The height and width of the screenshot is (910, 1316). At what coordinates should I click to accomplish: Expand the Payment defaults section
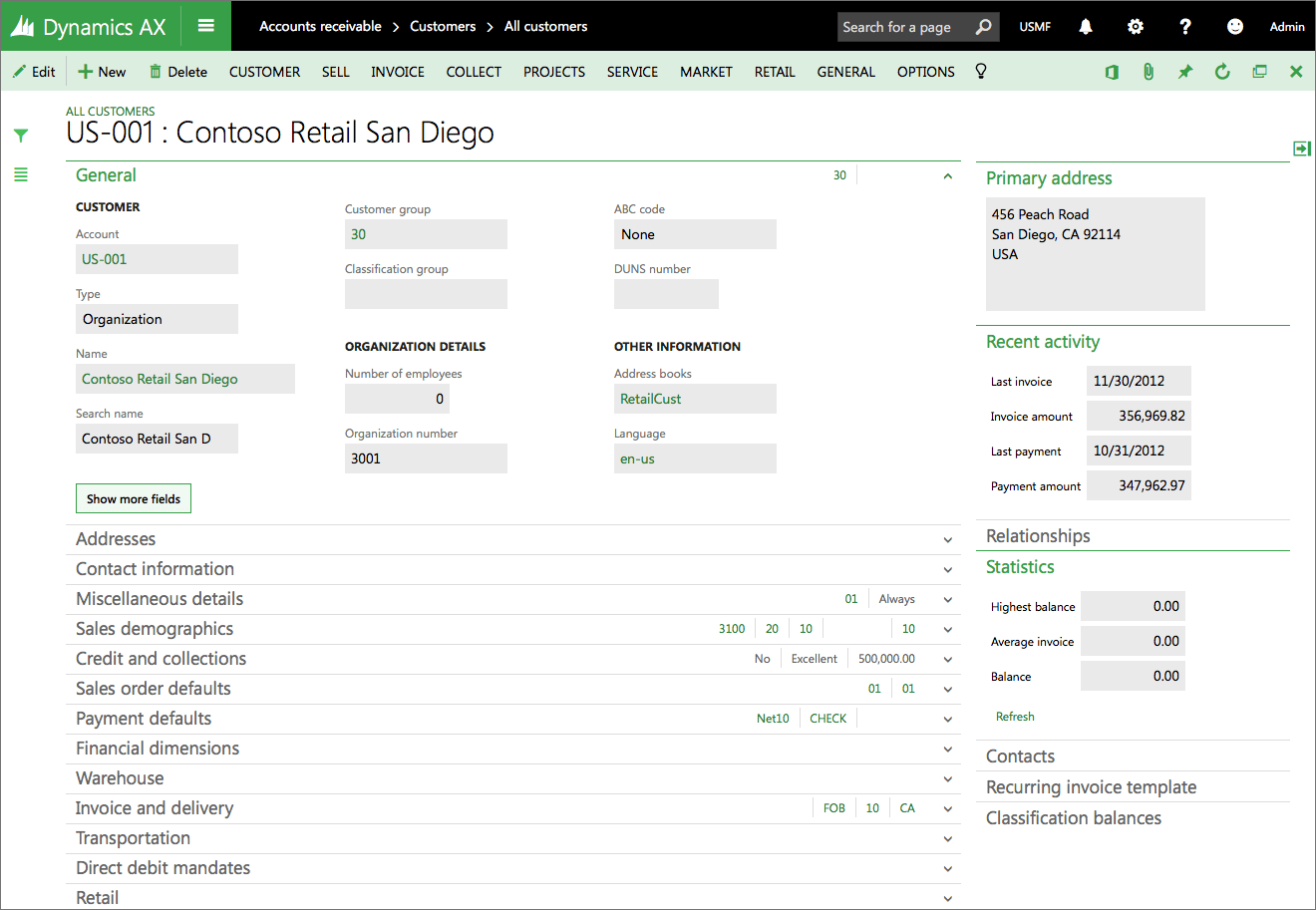[513, 719]
